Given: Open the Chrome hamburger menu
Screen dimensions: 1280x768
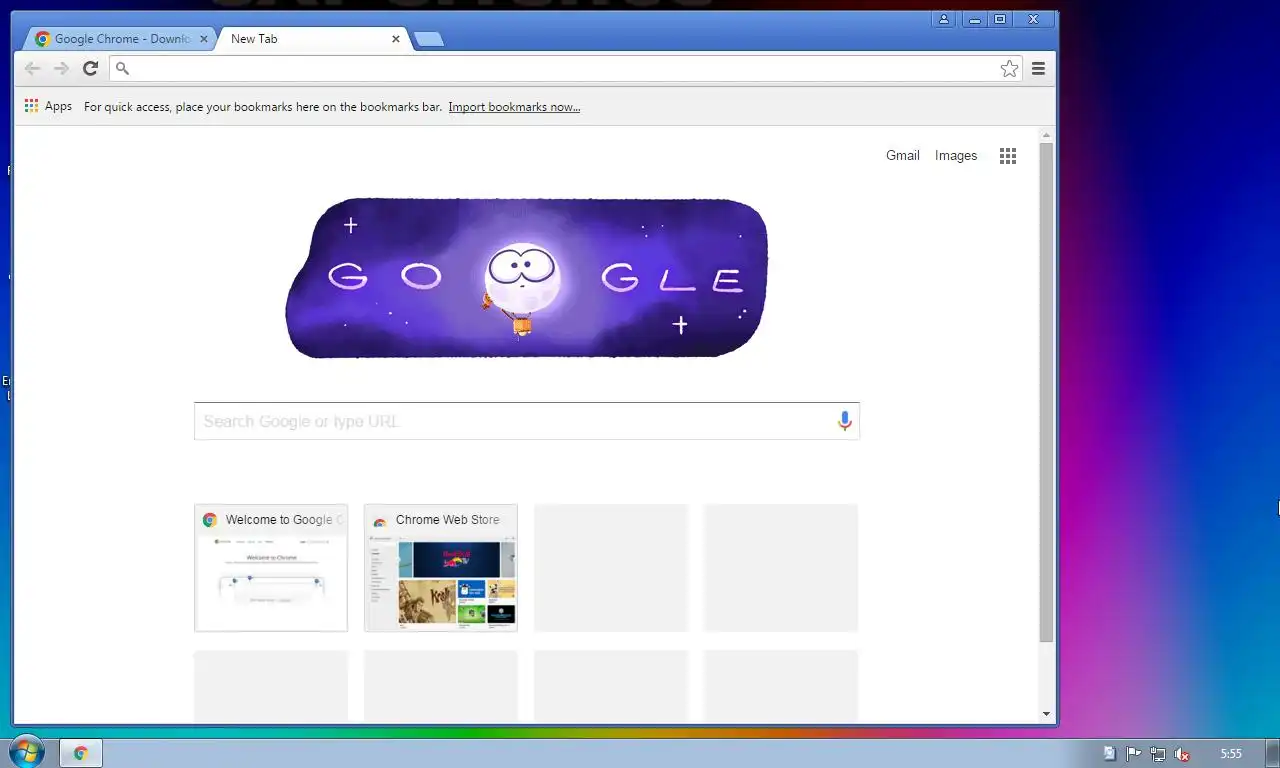Looking at the screenshot, I should coord(1038,68).
